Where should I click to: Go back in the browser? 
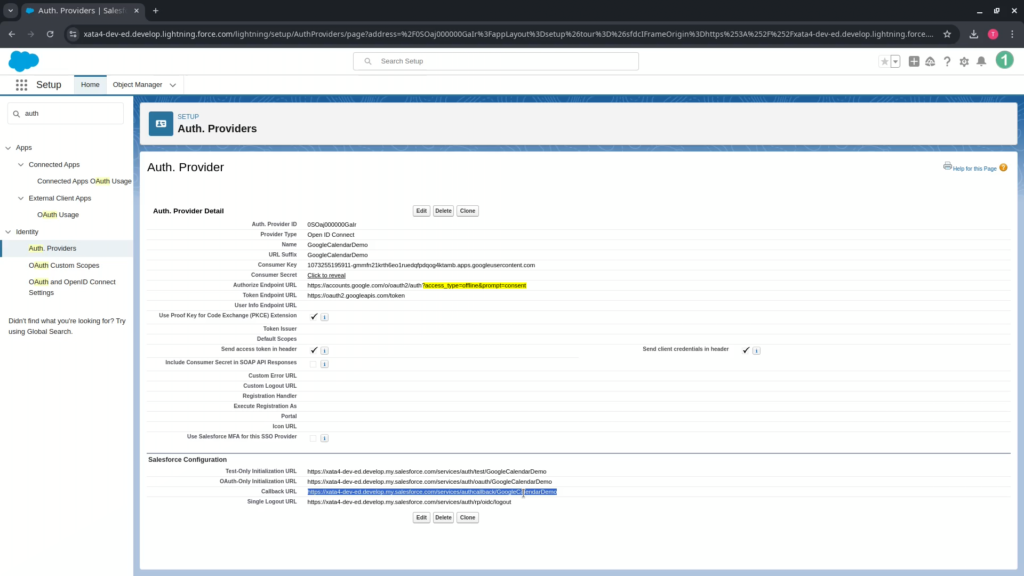(12, 34)
